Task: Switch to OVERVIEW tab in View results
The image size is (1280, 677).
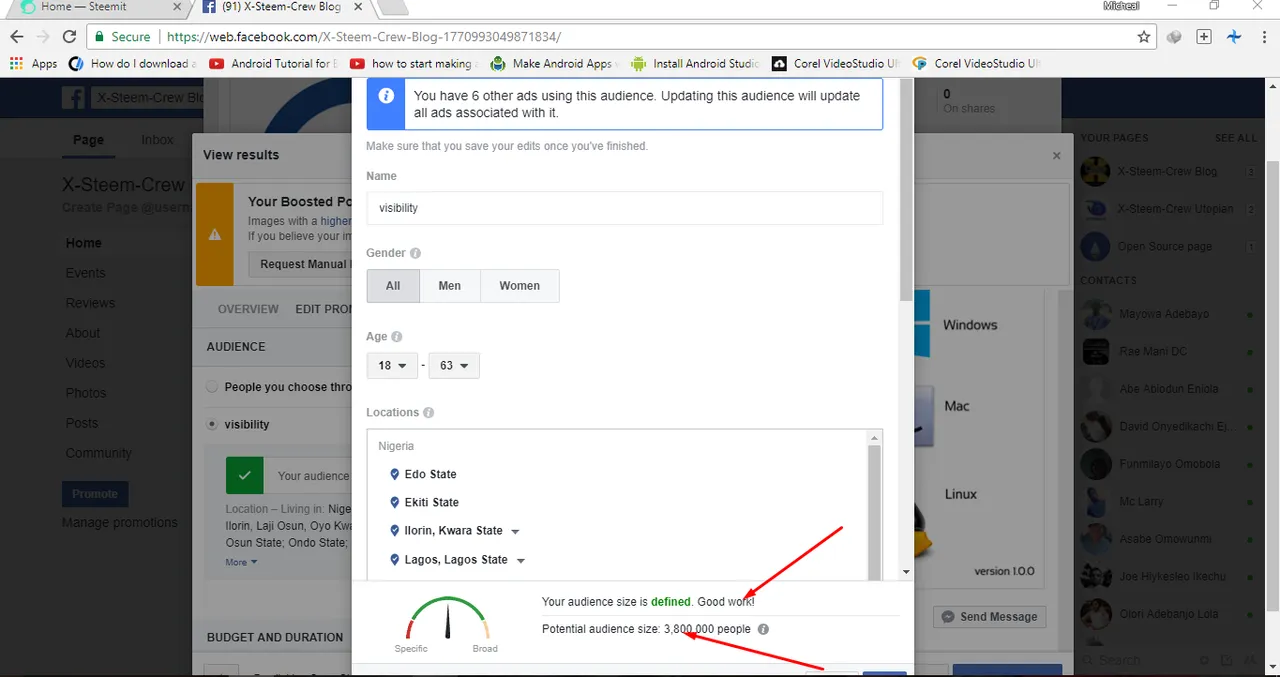Action: click(248, 309)
